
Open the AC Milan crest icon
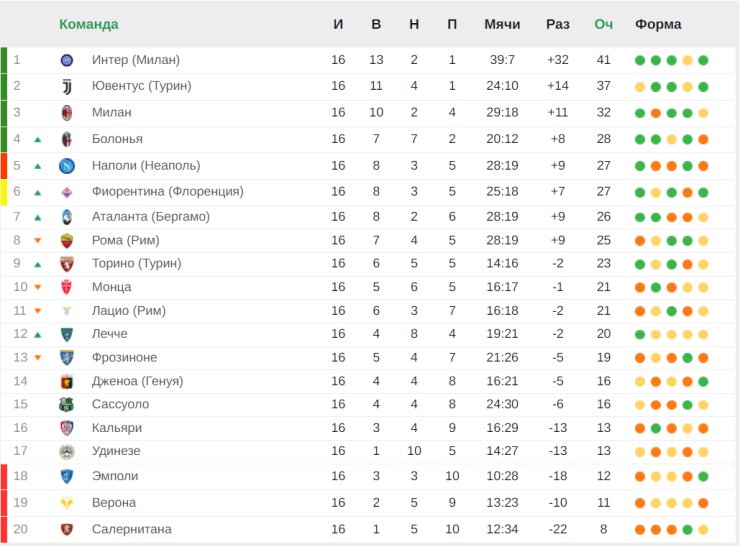(x=67, y=113)
